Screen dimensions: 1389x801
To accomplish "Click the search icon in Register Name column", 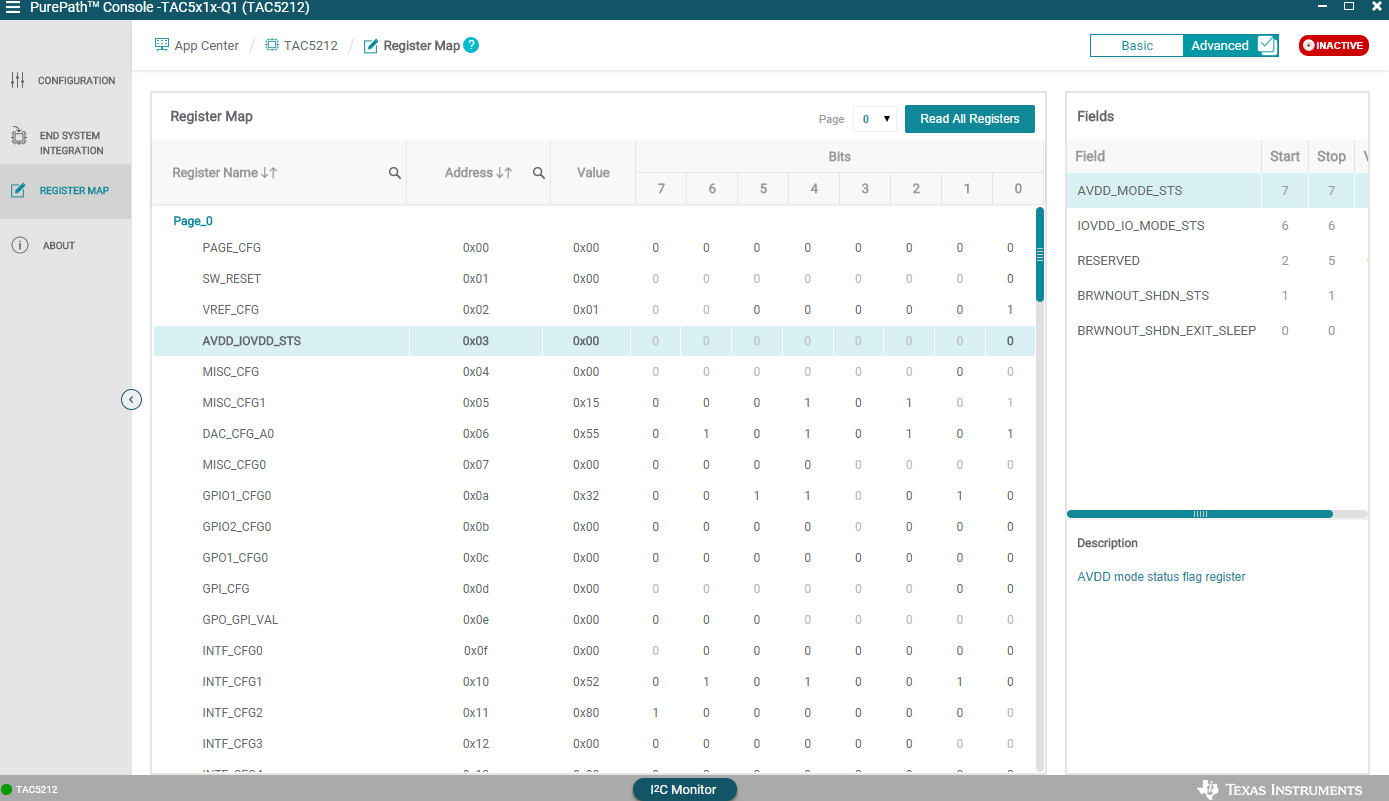I will coord(395,173).
